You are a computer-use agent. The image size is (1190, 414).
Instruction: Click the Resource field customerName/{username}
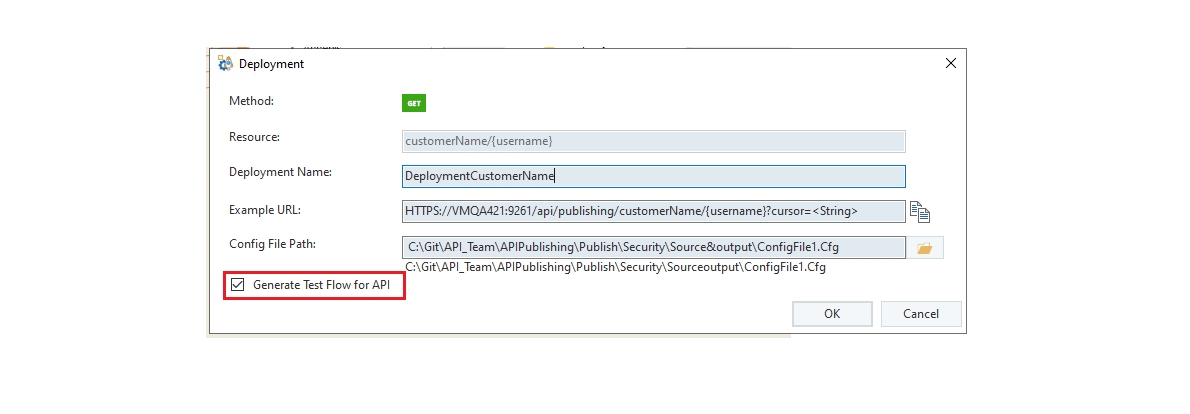pyautogui.click(x=653, y=141)
